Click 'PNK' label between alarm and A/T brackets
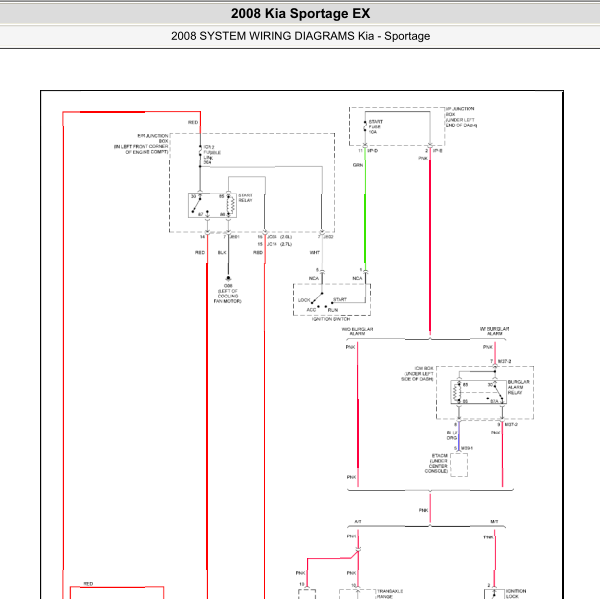 (x=423, y=510)
